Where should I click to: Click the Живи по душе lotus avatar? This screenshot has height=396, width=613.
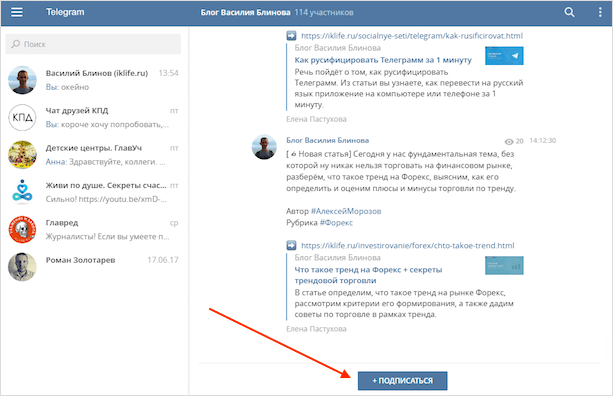click(x=22, y=192)
